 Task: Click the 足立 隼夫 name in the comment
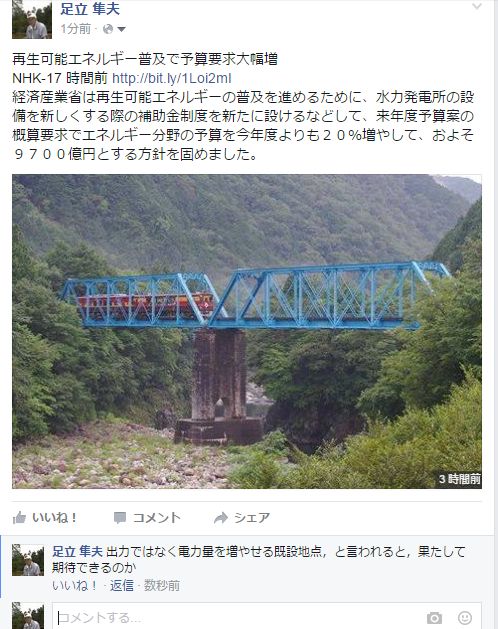tap(77, 552)
